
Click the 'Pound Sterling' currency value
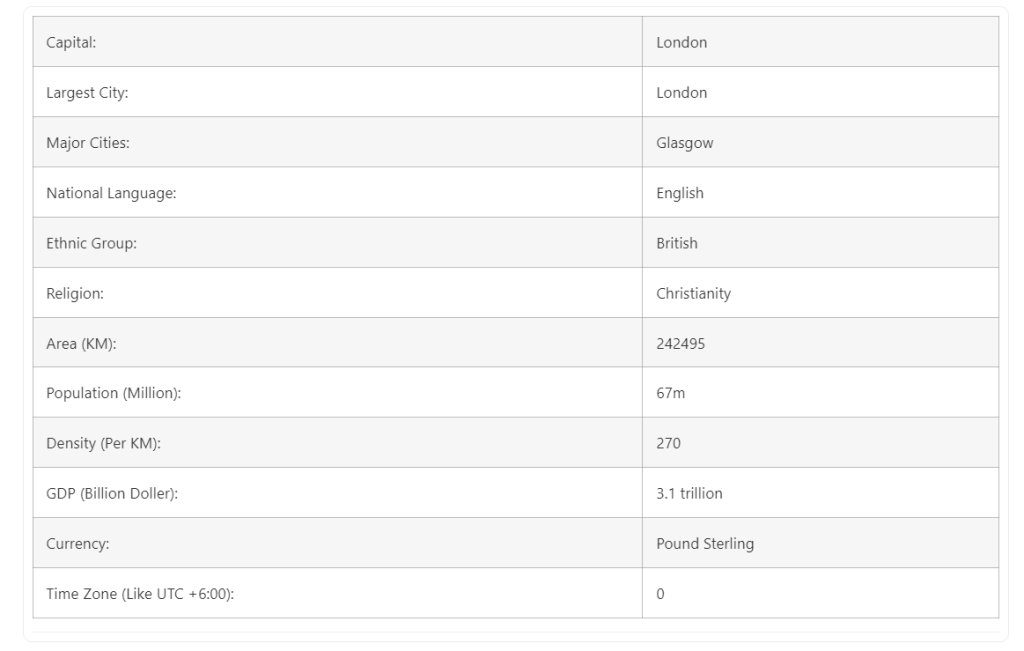click(x=704, y=544)
